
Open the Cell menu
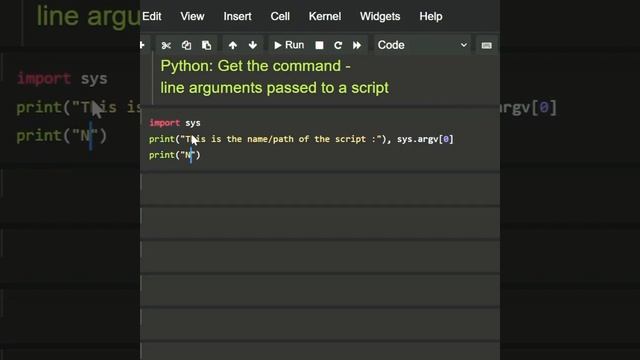point(280,16)
